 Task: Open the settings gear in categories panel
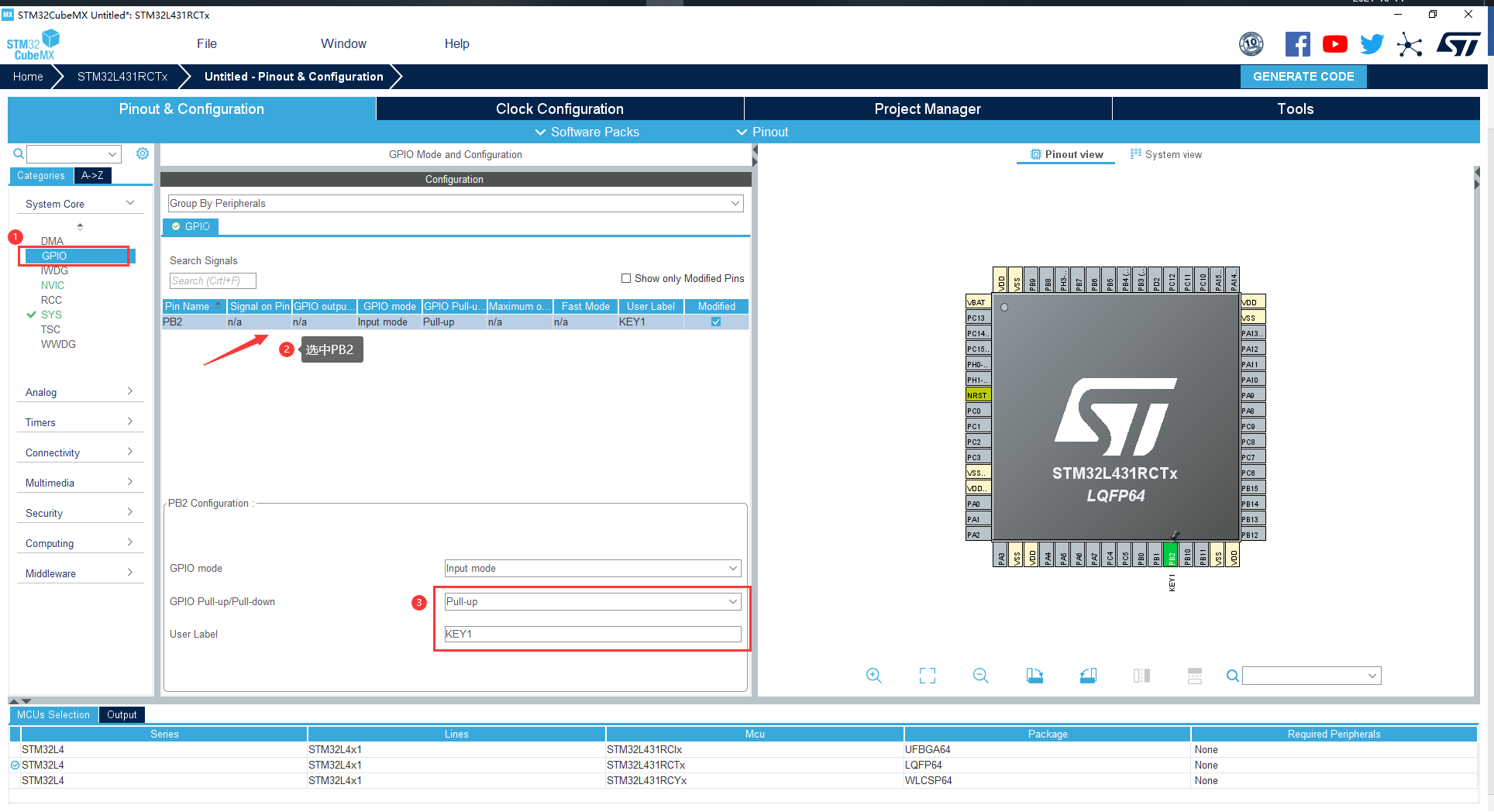pos(143,153)
